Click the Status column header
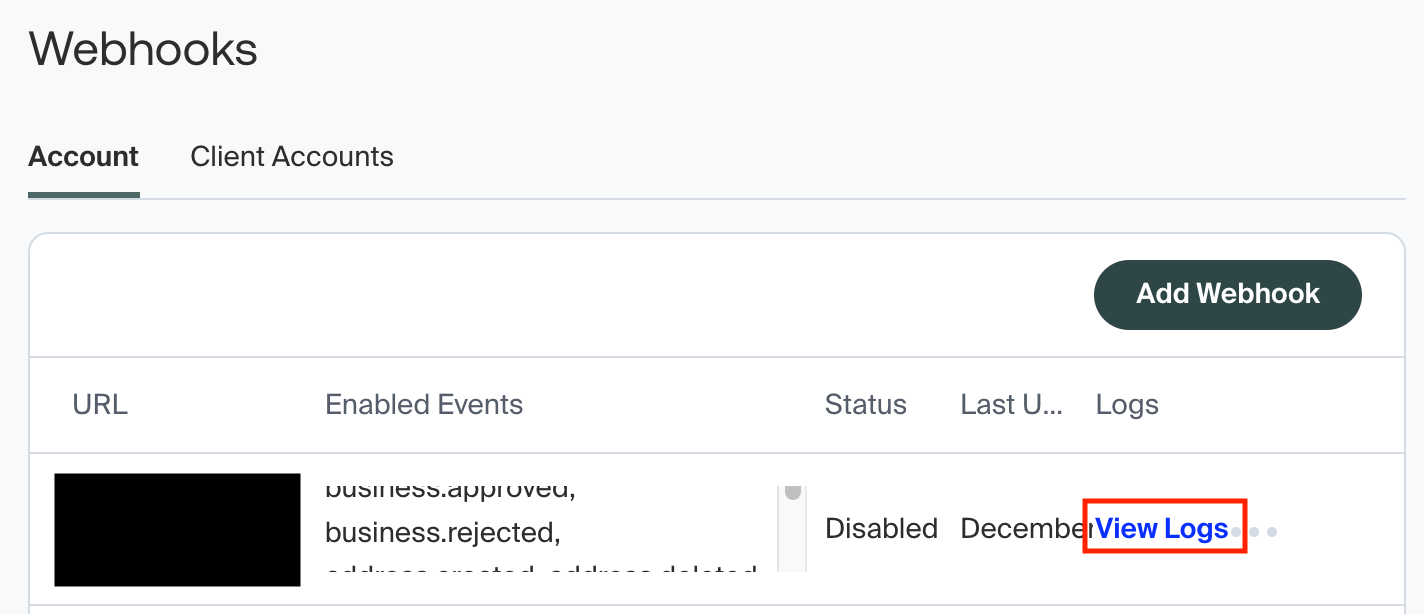This screenshot has height=614, width=1424. [865, 405]
